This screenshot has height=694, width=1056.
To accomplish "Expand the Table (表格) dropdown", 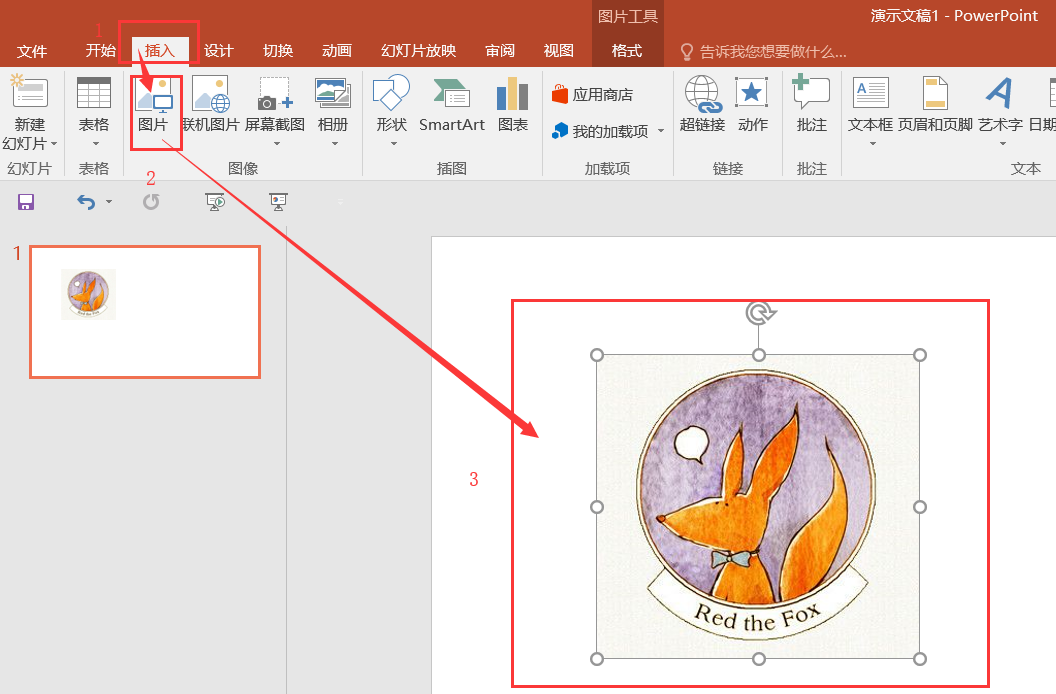I will click(94, 143).
